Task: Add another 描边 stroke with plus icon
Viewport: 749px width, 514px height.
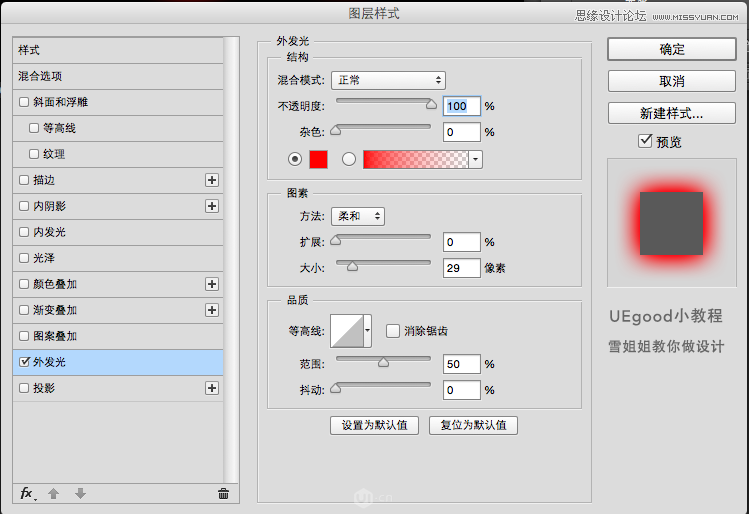Action: click(x=212, y=180)
